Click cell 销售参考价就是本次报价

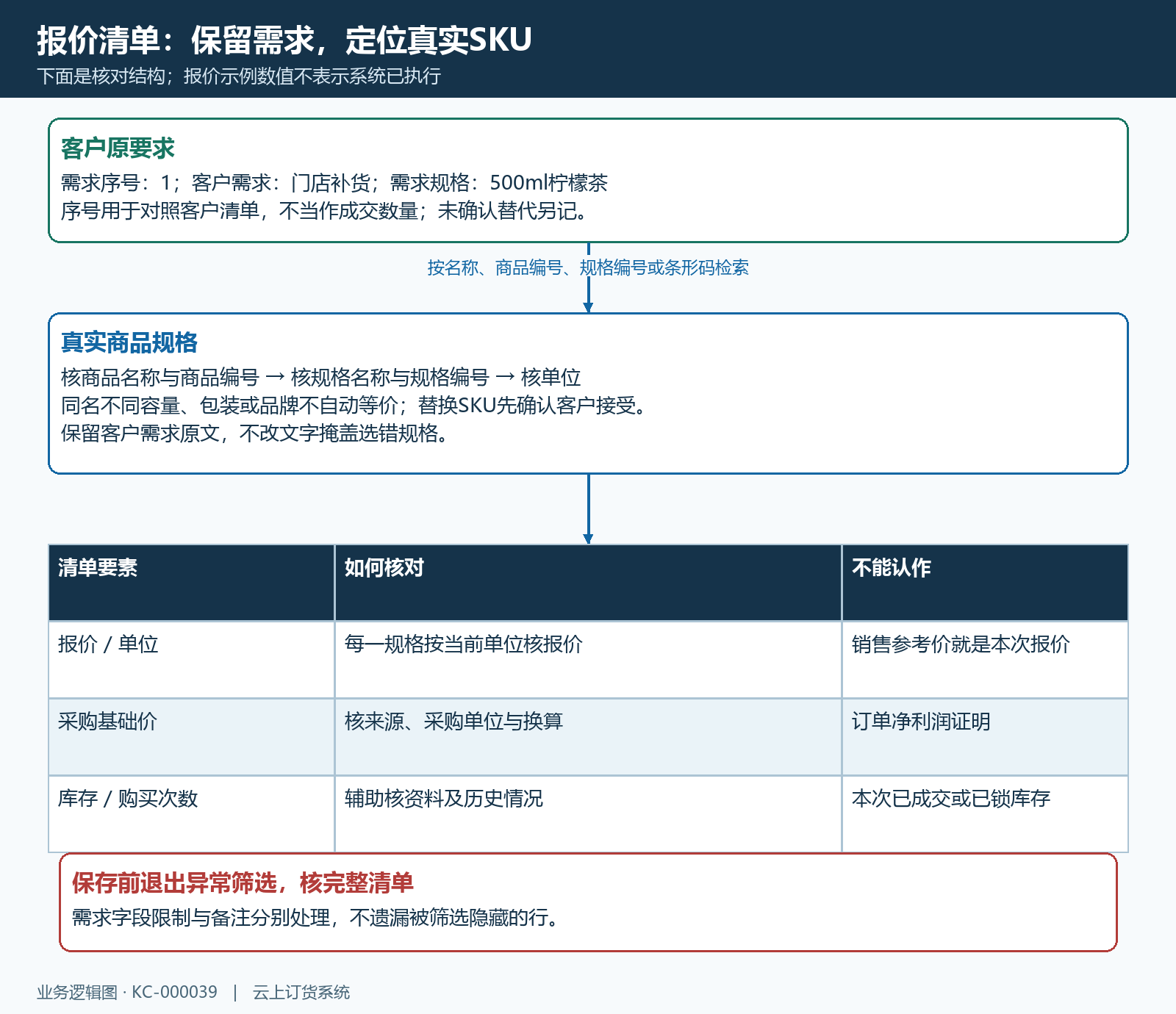point(985,660)
